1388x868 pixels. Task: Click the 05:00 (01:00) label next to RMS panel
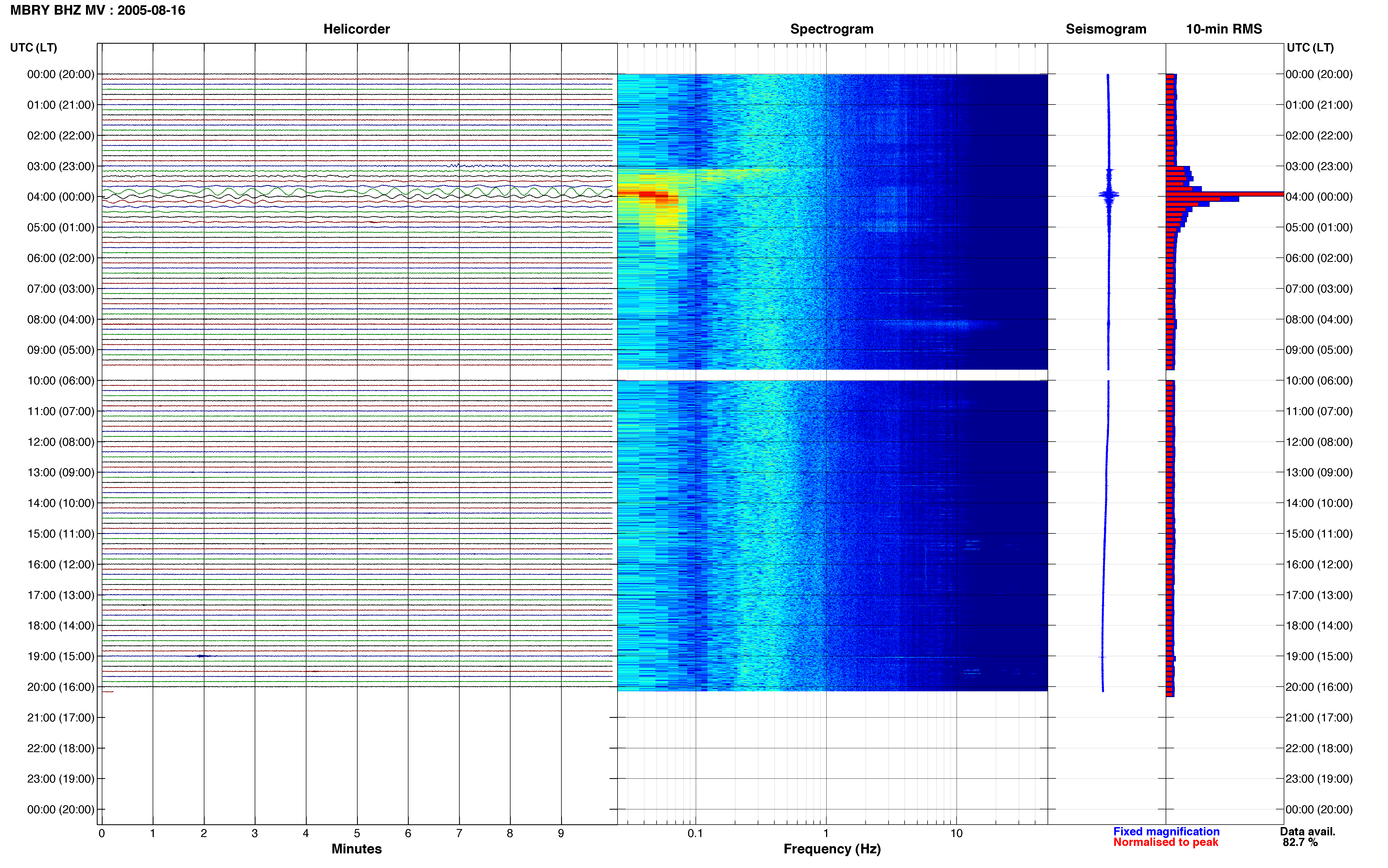(1319, 228)
